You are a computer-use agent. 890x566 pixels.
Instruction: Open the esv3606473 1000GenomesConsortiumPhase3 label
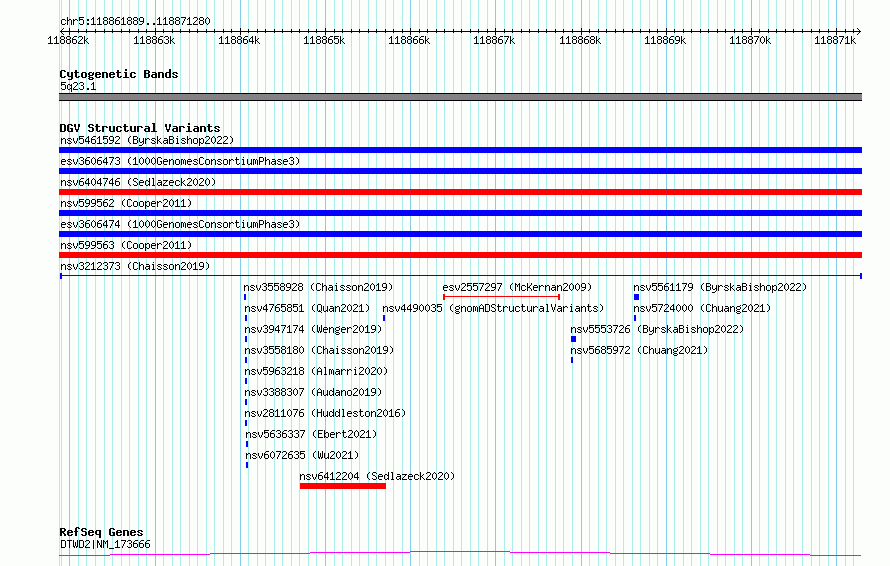(180, 161)
